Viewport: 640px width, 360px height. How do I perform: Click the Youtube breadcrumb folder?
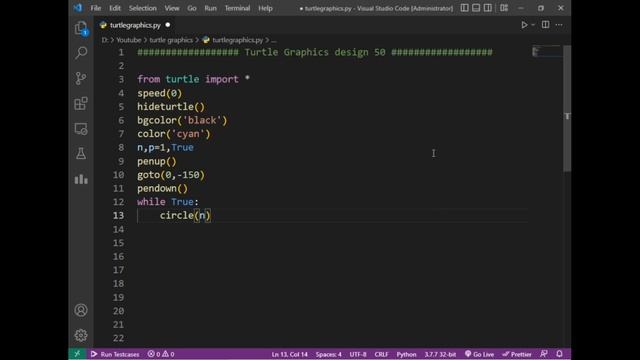129,40
